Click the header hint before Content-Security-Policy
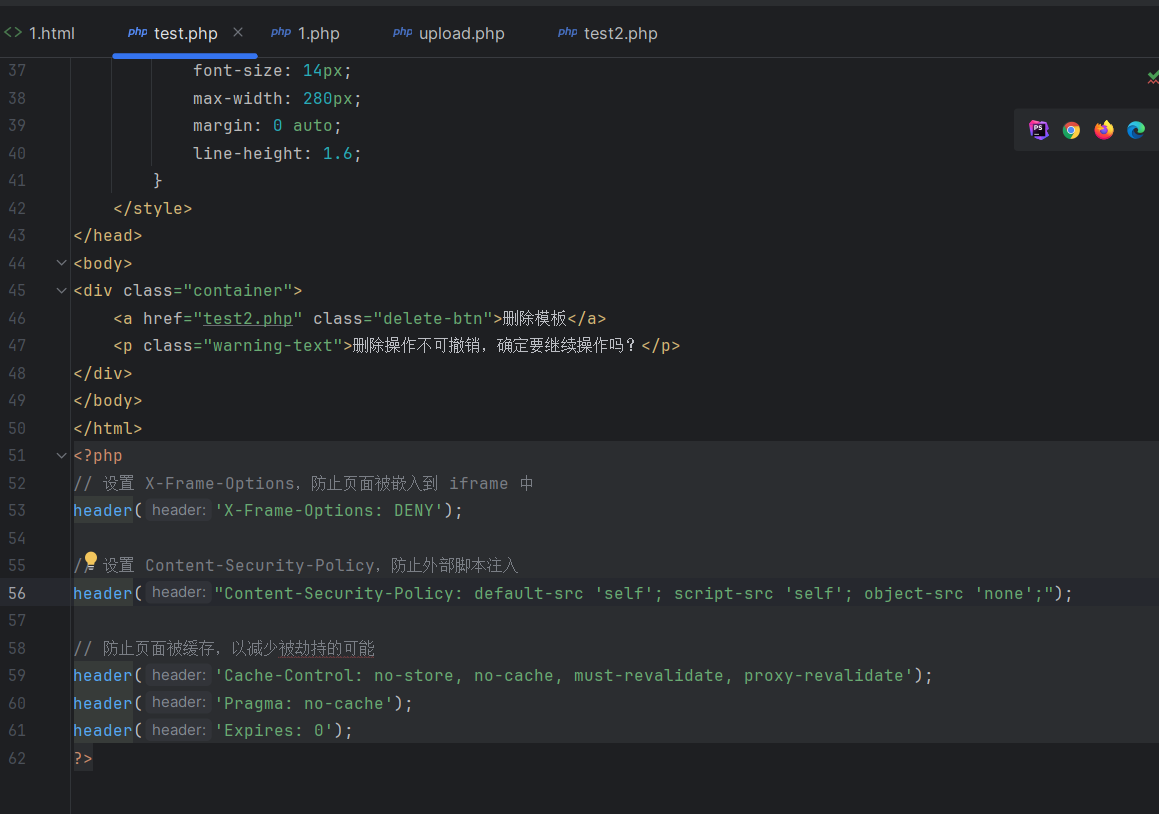 179,593
